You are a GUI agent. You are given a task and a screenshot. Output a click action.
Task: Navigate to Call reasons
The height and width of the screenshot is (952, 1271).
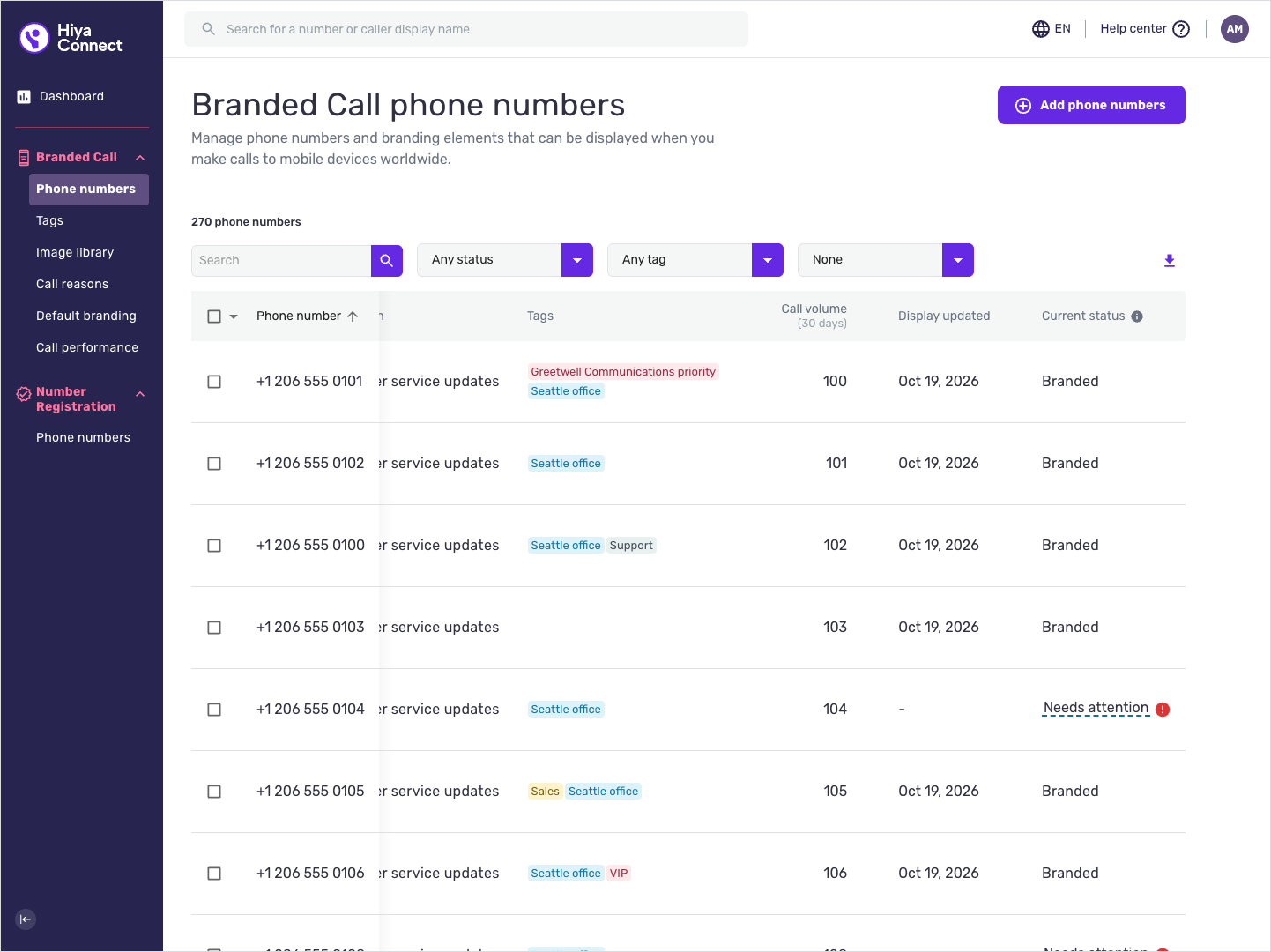pos(72,285)
